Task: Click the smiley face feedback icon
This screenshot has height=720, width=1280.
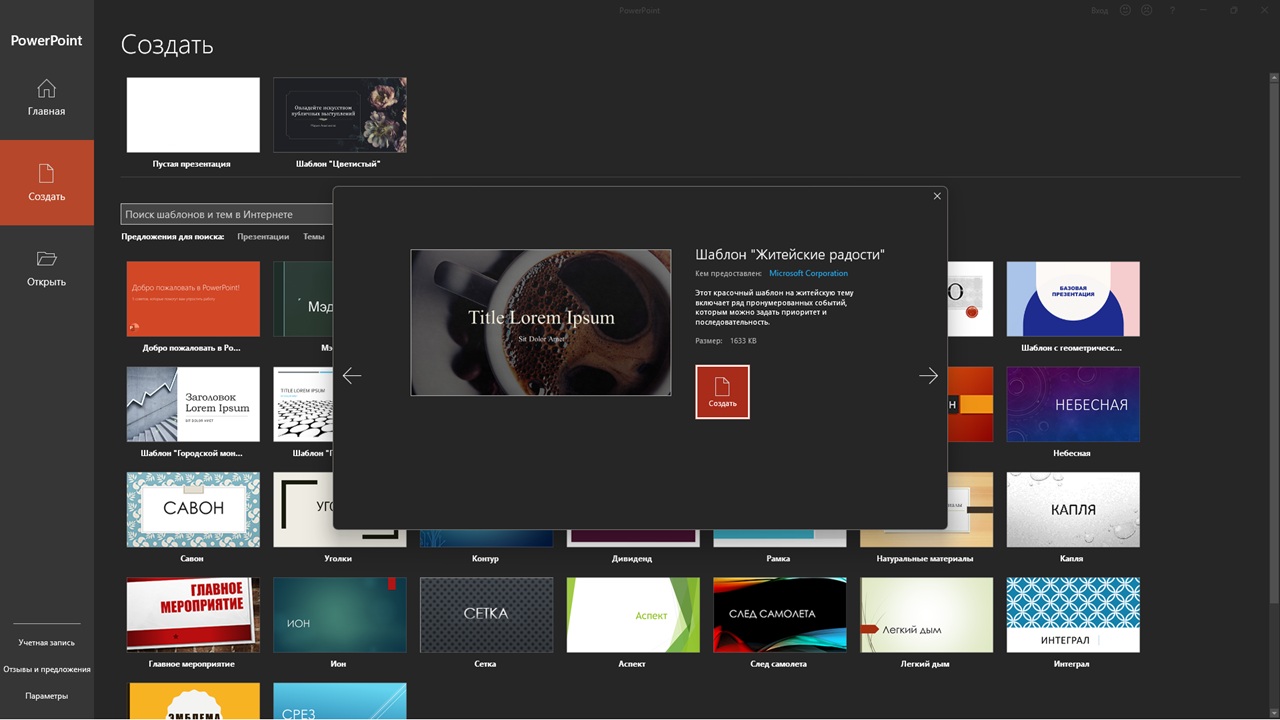Action: point(1126,10)
